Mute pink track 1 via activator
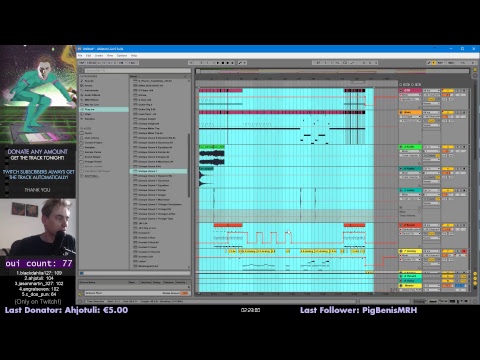 [448, 90]
